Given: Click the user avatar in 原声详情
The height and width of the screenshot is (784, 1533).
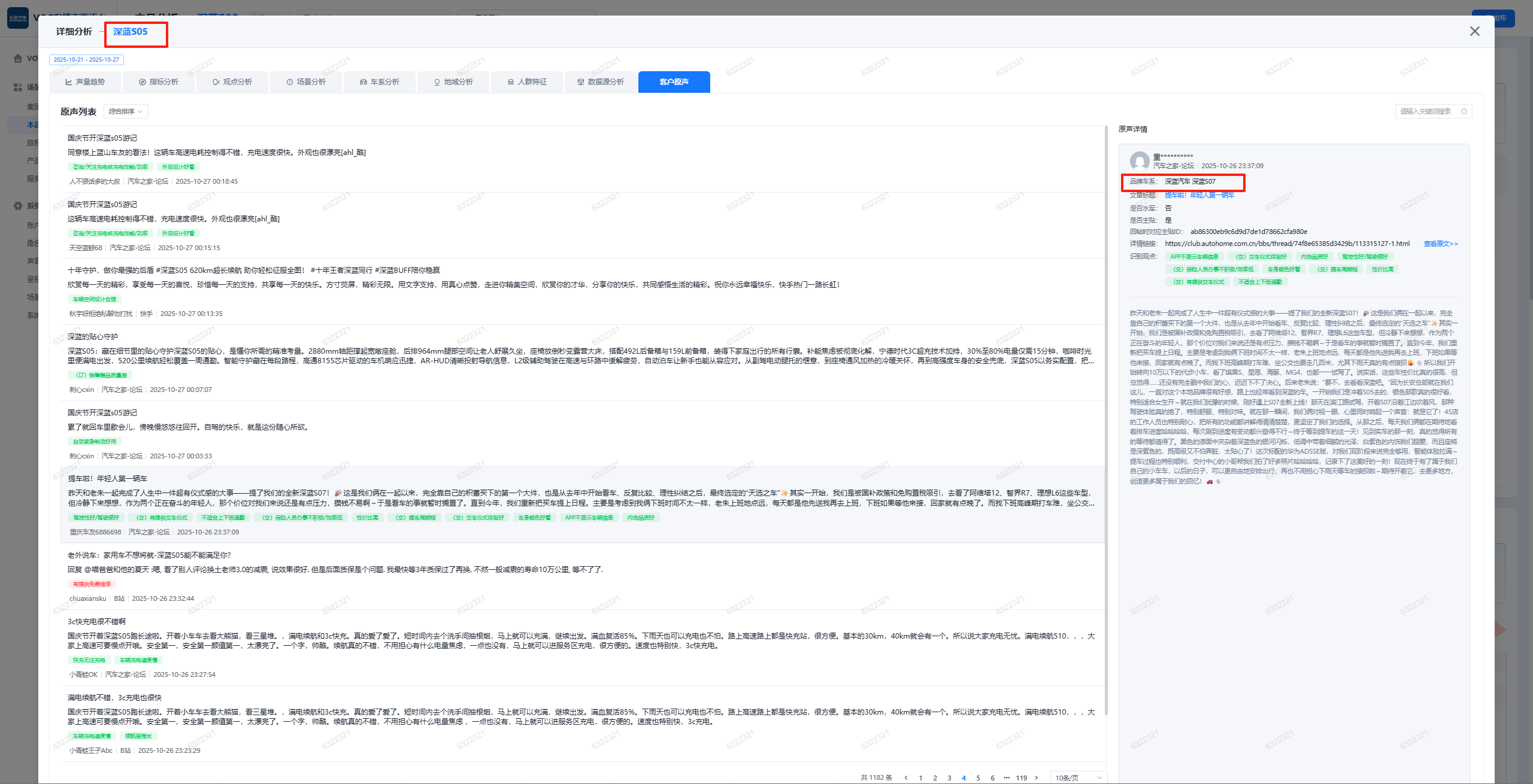Looking at the screenshot, I should 1139,160.
